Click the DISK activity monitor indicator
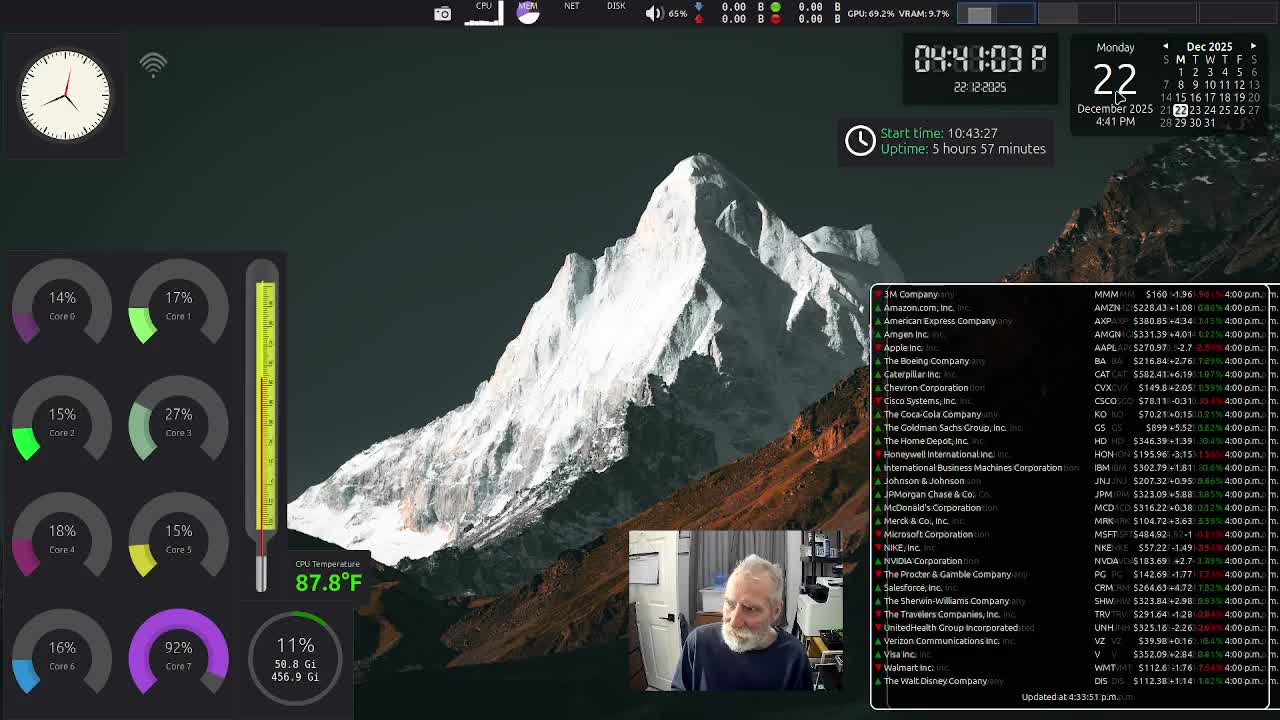 click(616, 10)
